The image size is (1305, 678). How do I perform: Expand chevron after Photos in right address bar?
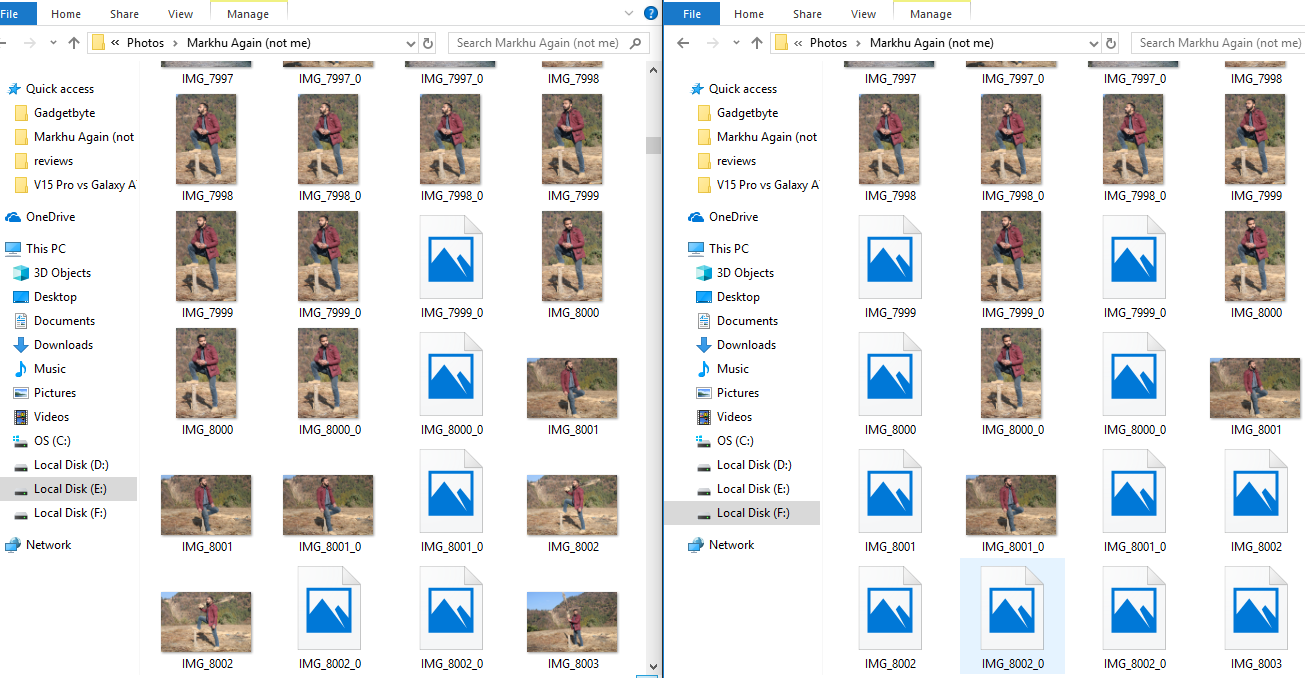tap(859, 43)
